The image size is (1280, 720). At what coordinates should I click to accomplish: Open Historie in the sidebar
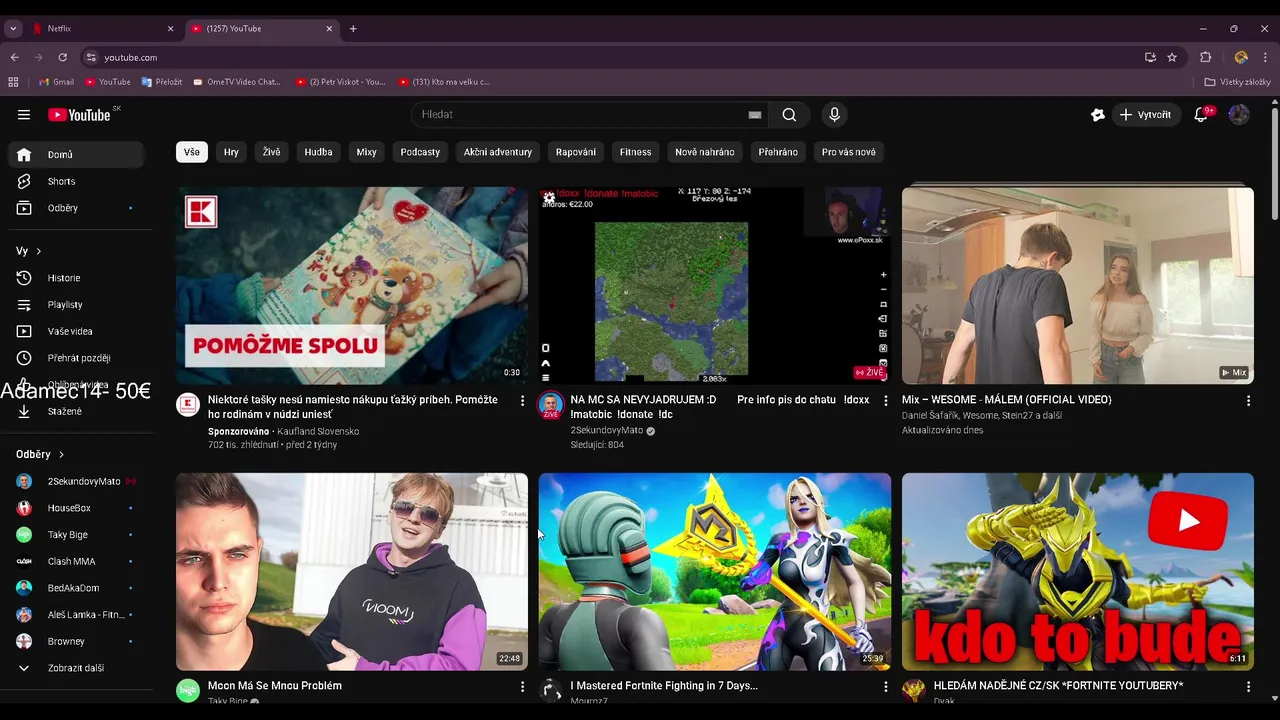coord(76,278)
